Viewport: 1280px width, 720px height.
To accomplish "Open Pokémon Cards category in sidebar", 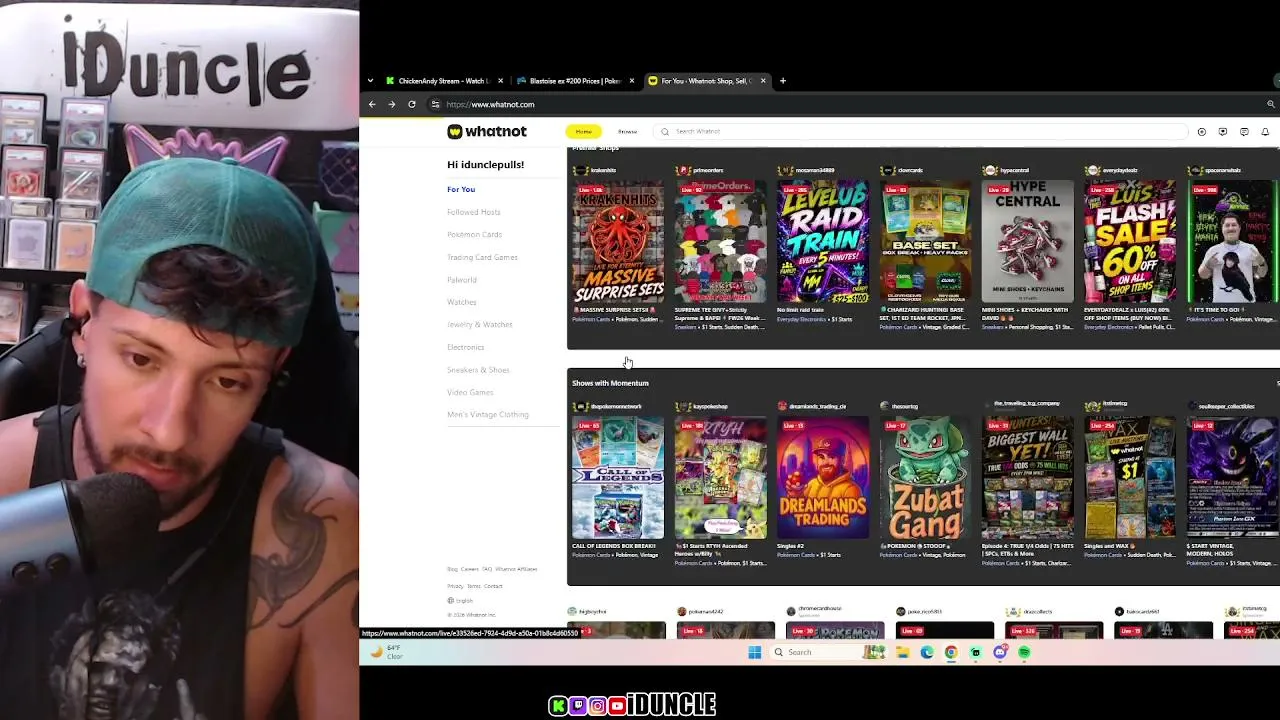I will point(475,234).
